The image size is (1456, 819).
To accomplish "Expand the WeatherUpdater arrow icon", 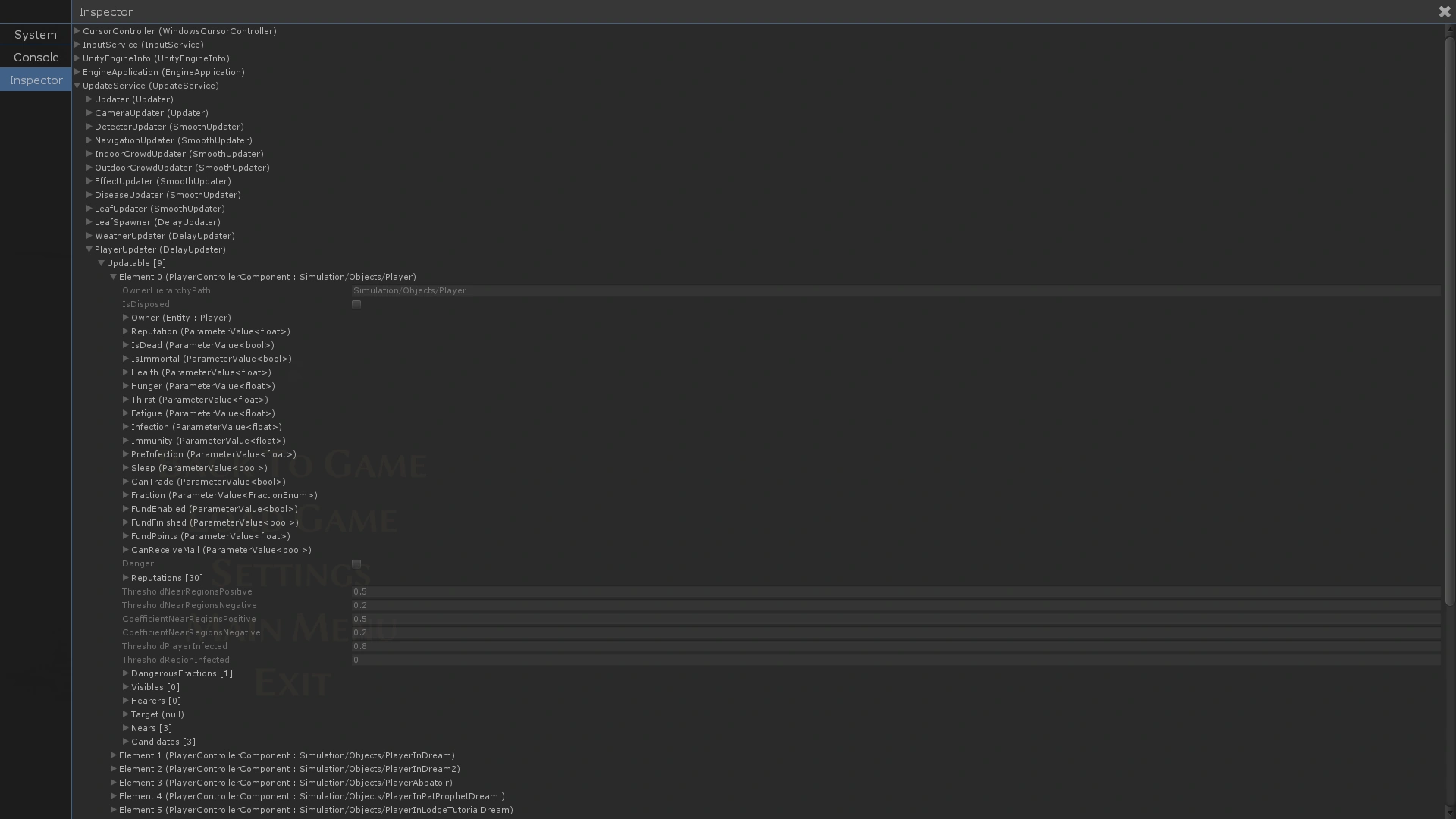I will [x=89, y=236].
